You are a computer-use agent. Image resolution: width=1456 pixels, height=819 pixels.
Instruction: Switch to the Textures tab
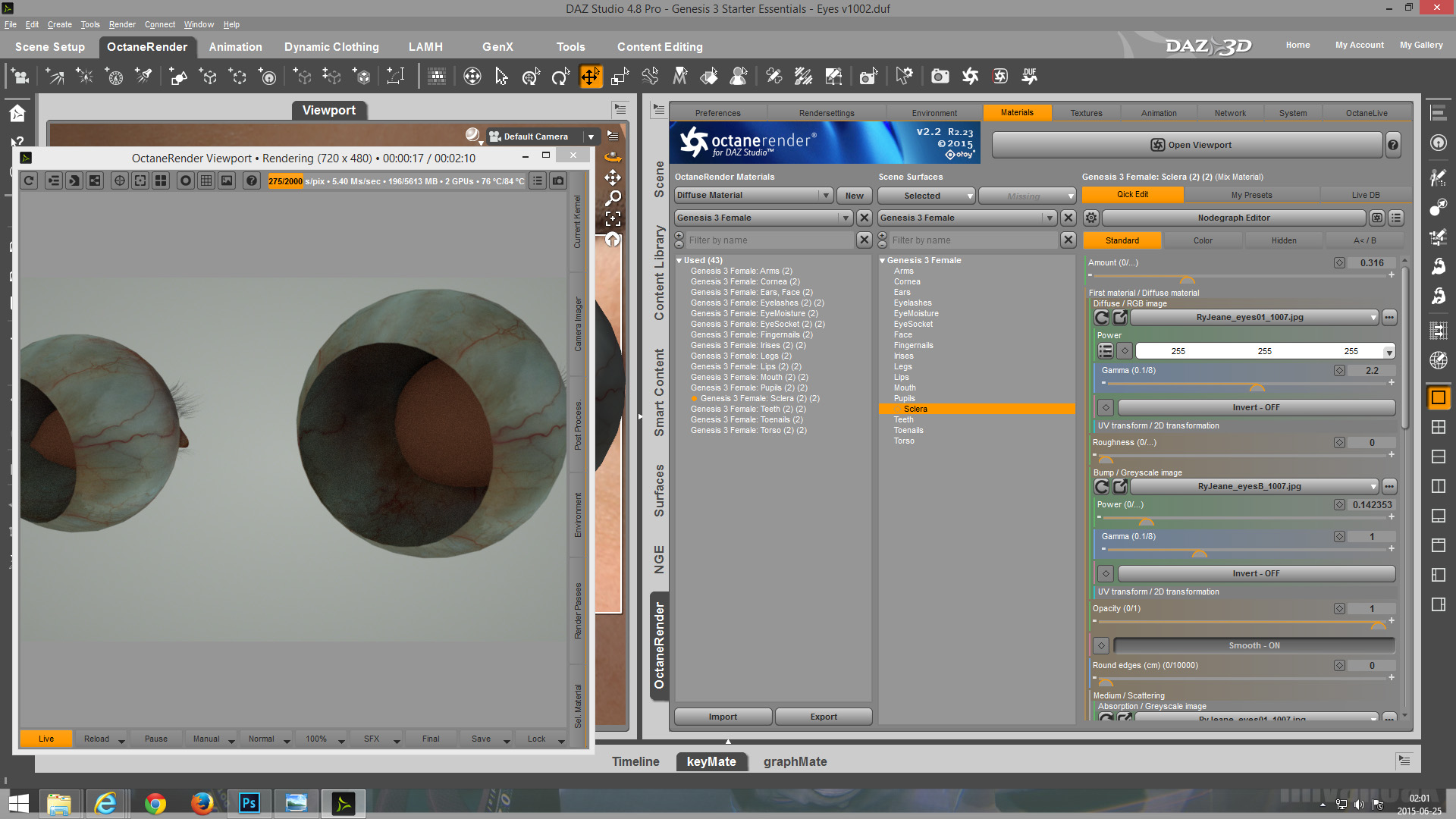[x=1086, y=113]
